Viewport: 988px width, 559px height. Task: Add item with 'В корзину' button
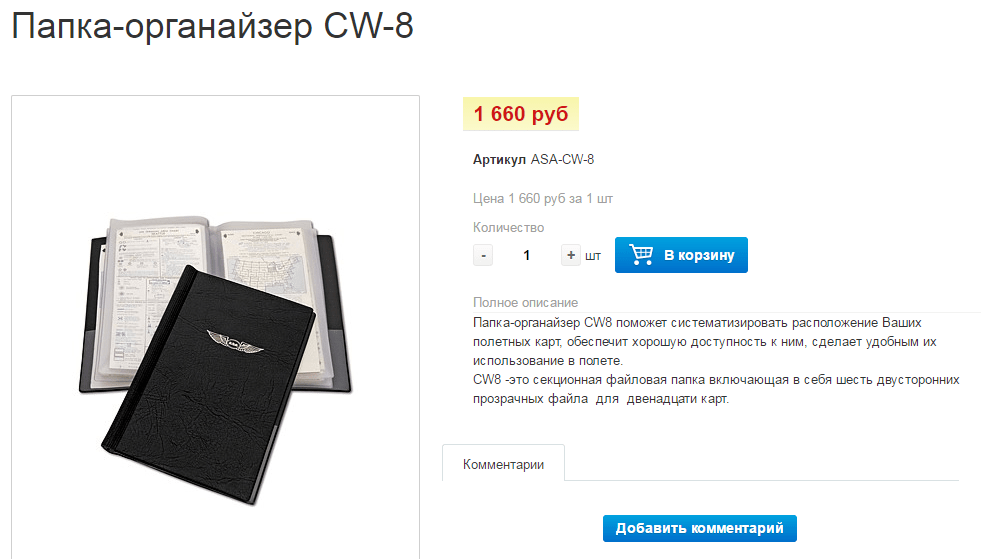pos(681,255)
